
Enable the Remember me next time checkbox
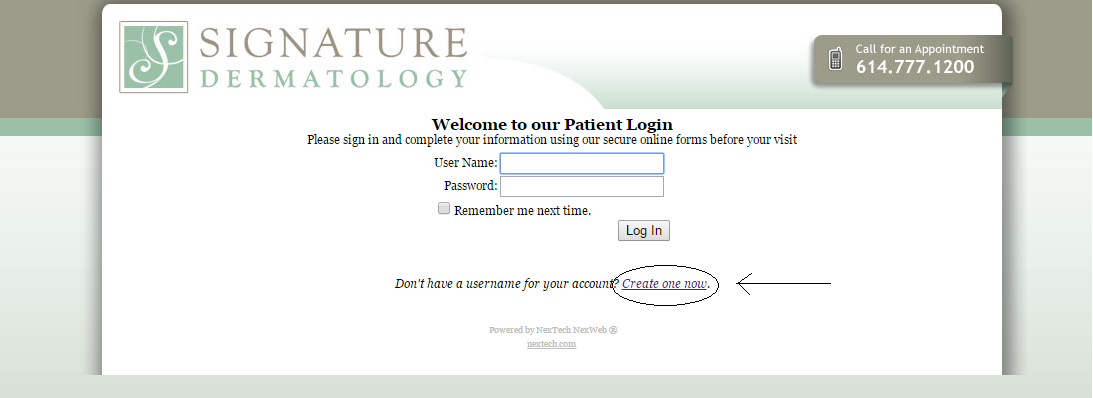443,208
